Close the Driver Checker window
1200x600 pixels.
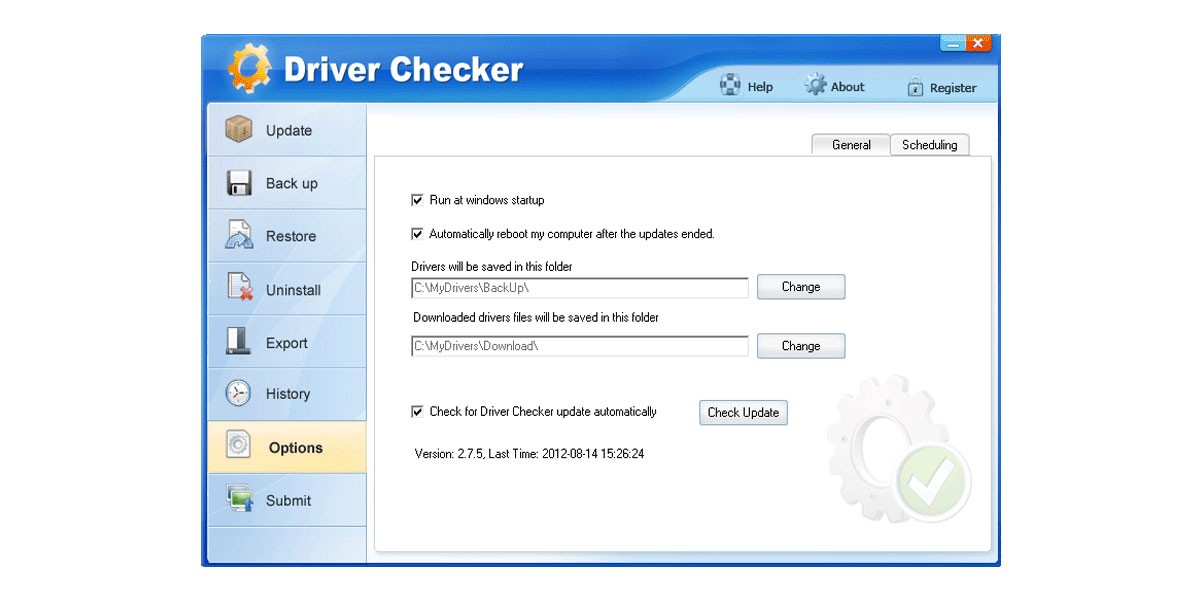(x=978, y=43)
